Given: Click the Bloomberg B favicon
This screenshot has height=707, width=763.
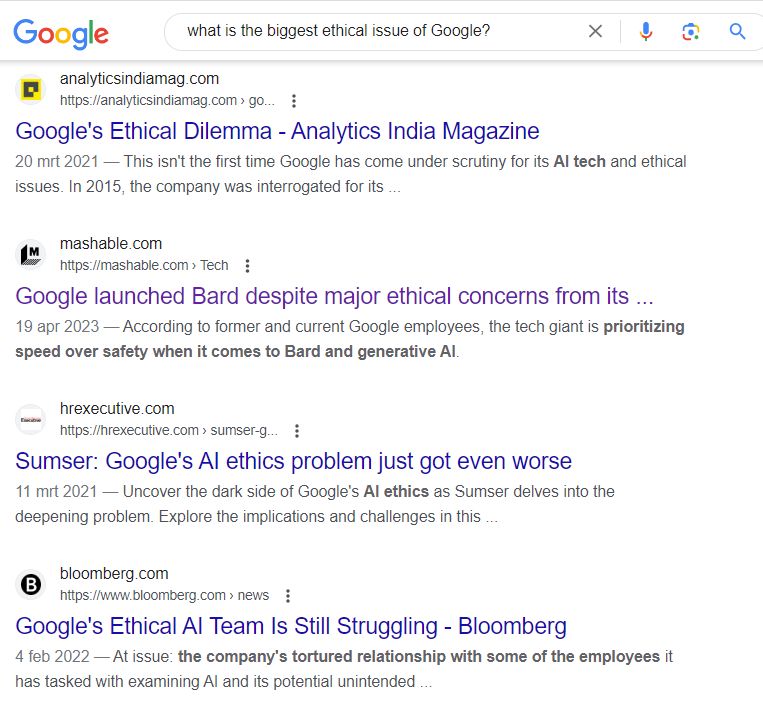Looking at the screenshot, I should [x=31, y=584].
